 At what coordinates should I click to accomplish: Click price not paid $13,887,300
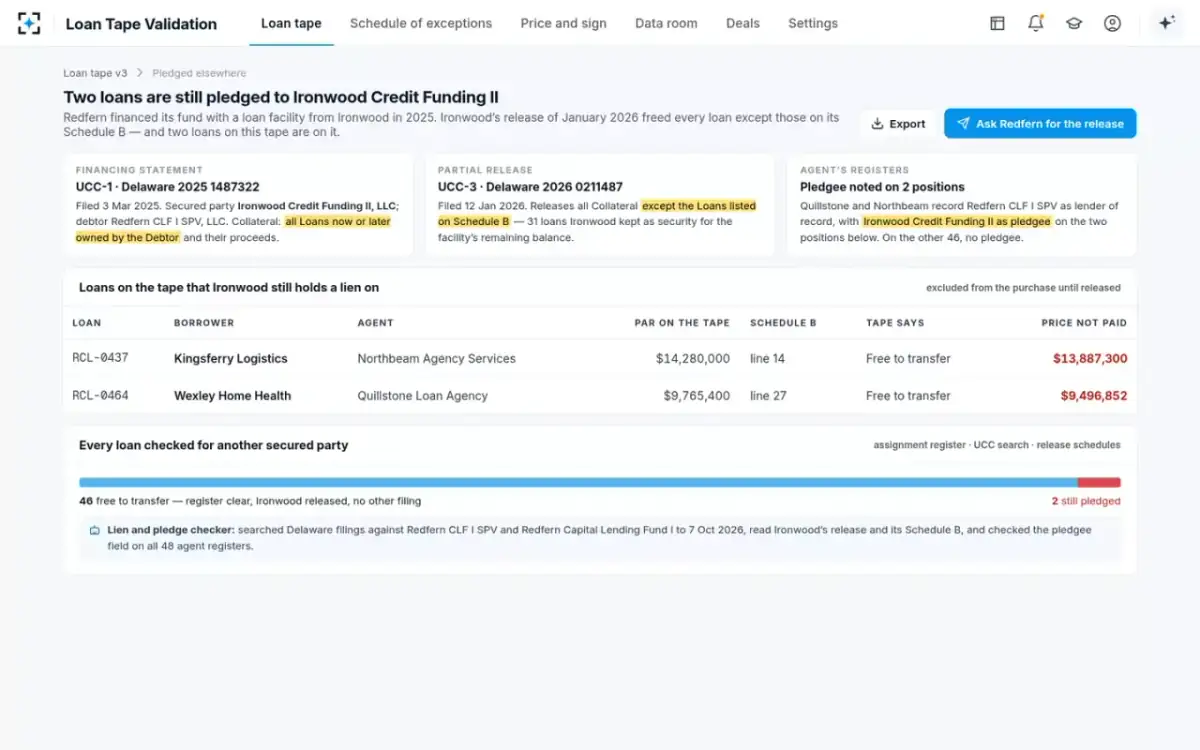click(x=1090, y=358)
